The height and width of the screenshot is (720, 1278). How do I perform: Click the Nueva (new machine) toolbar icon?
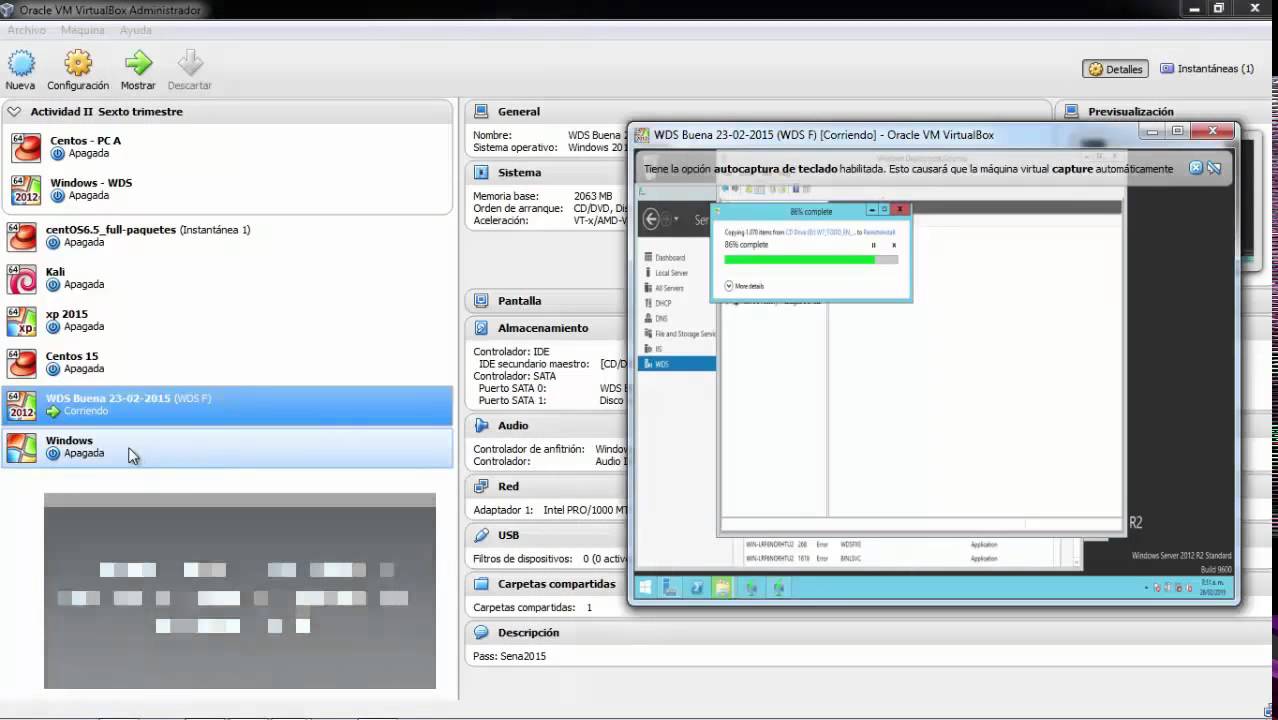(20, 64)
